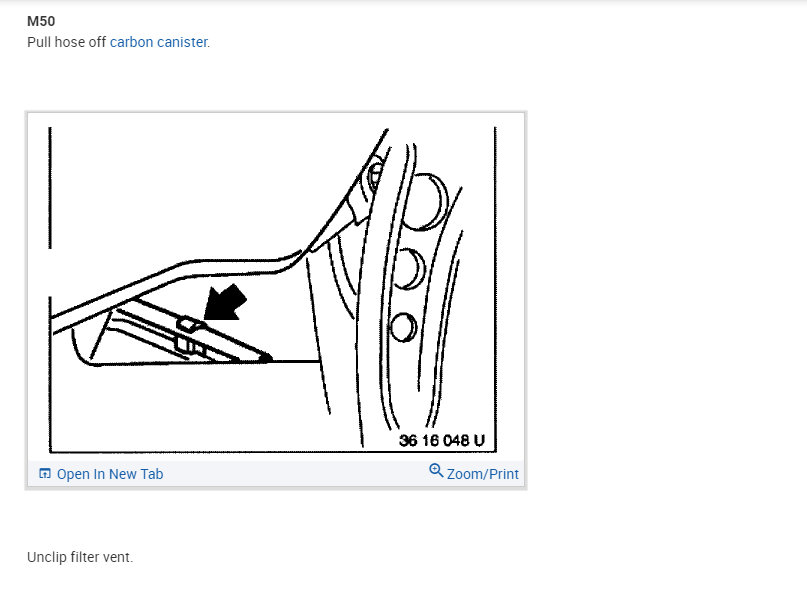This screenshot has width=807, height=603.
Task: Click the gray footer bar below the diagram
Action: click(276, 473)
